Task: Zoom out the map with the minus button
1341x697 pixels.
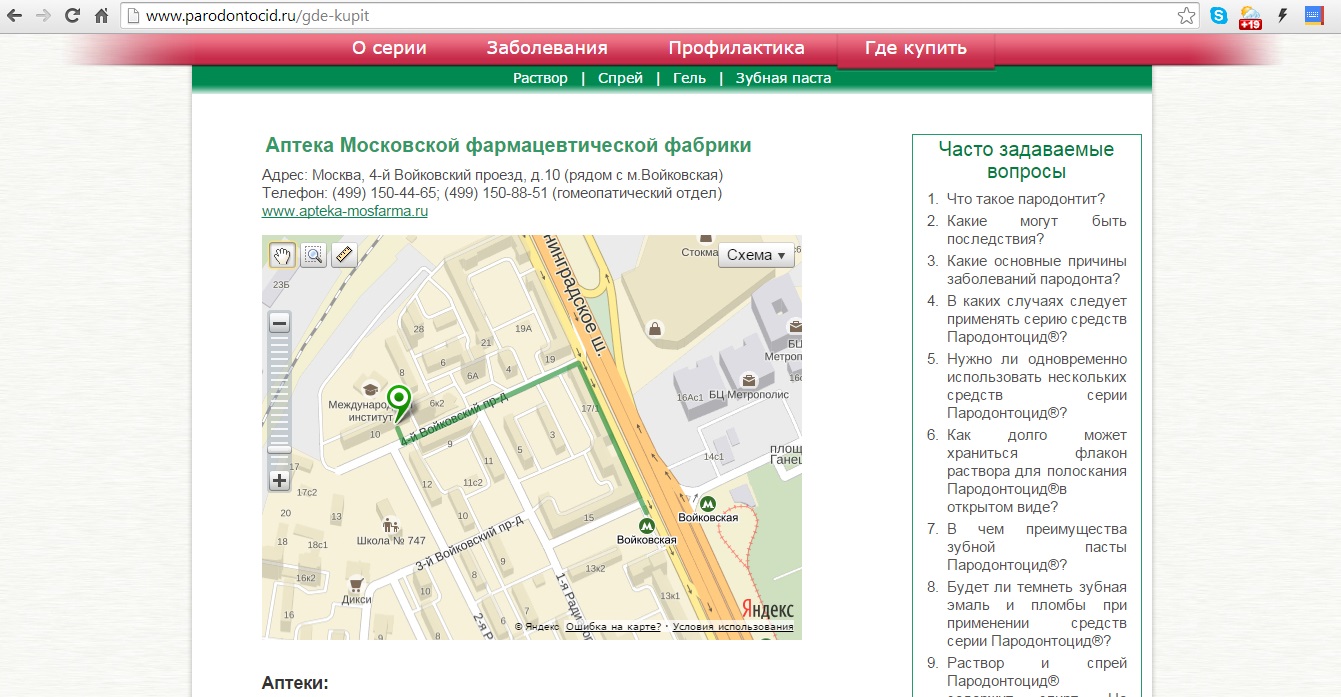Action: 279,323
